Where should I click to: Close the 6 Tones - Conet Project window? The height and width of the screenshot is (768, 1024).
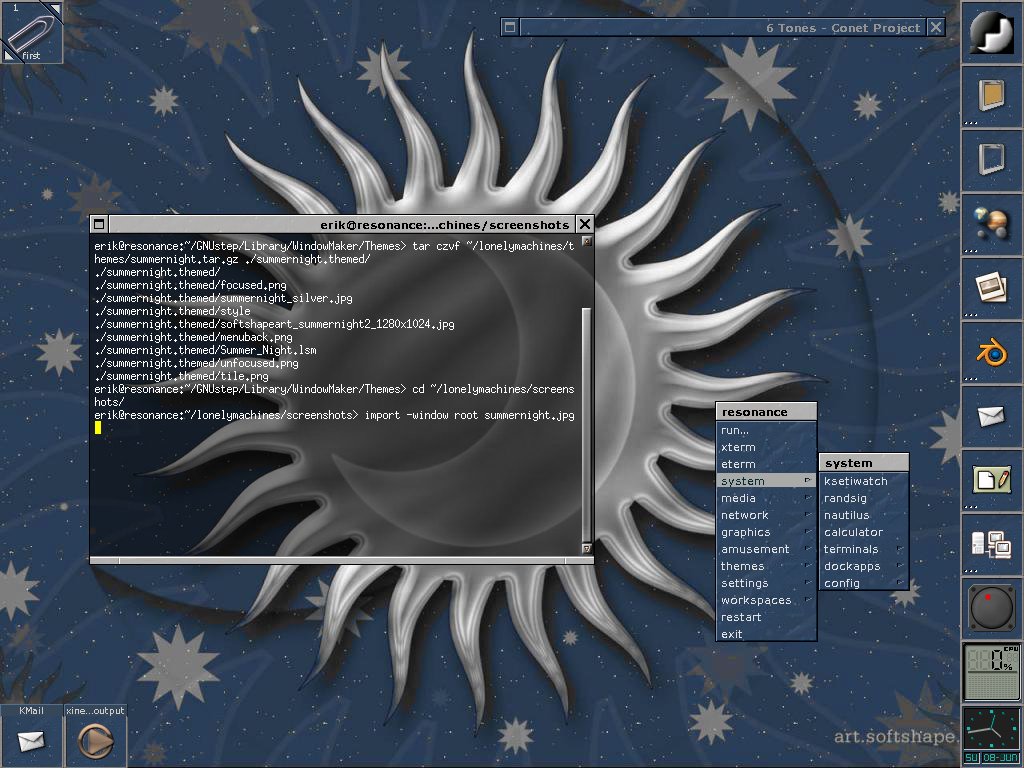[936, 27]
